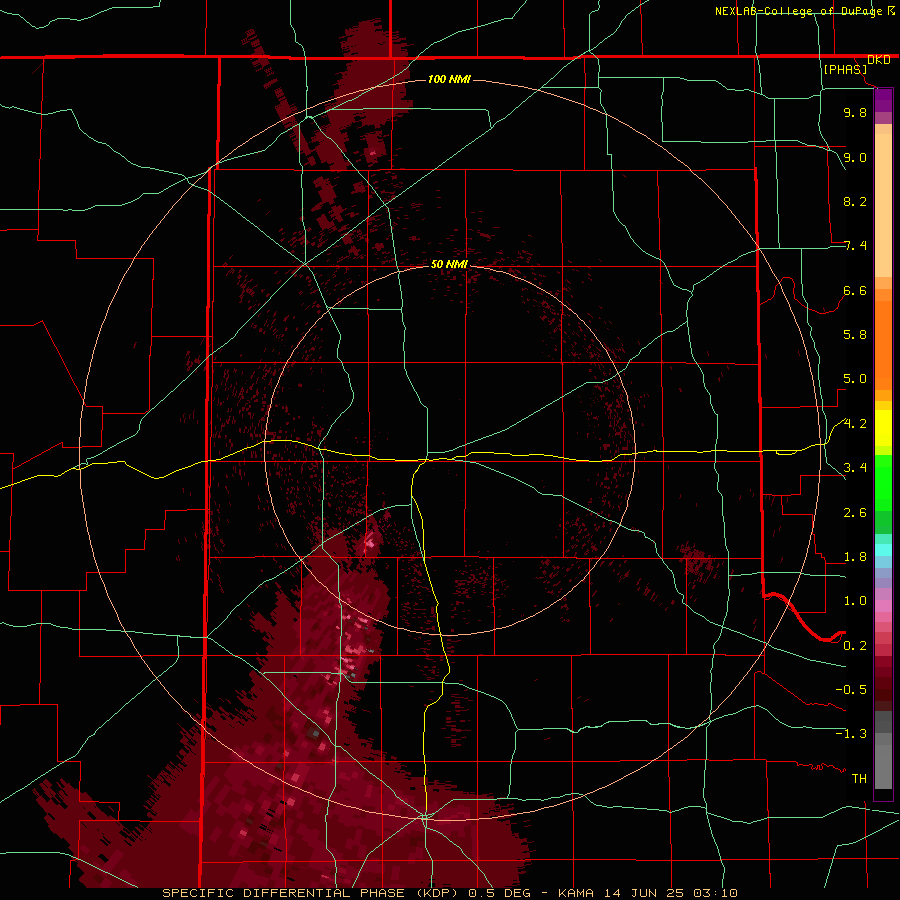Click the 100 NMI range ring label
This screenshot has width=900, height=900.
tap(449, 79)
